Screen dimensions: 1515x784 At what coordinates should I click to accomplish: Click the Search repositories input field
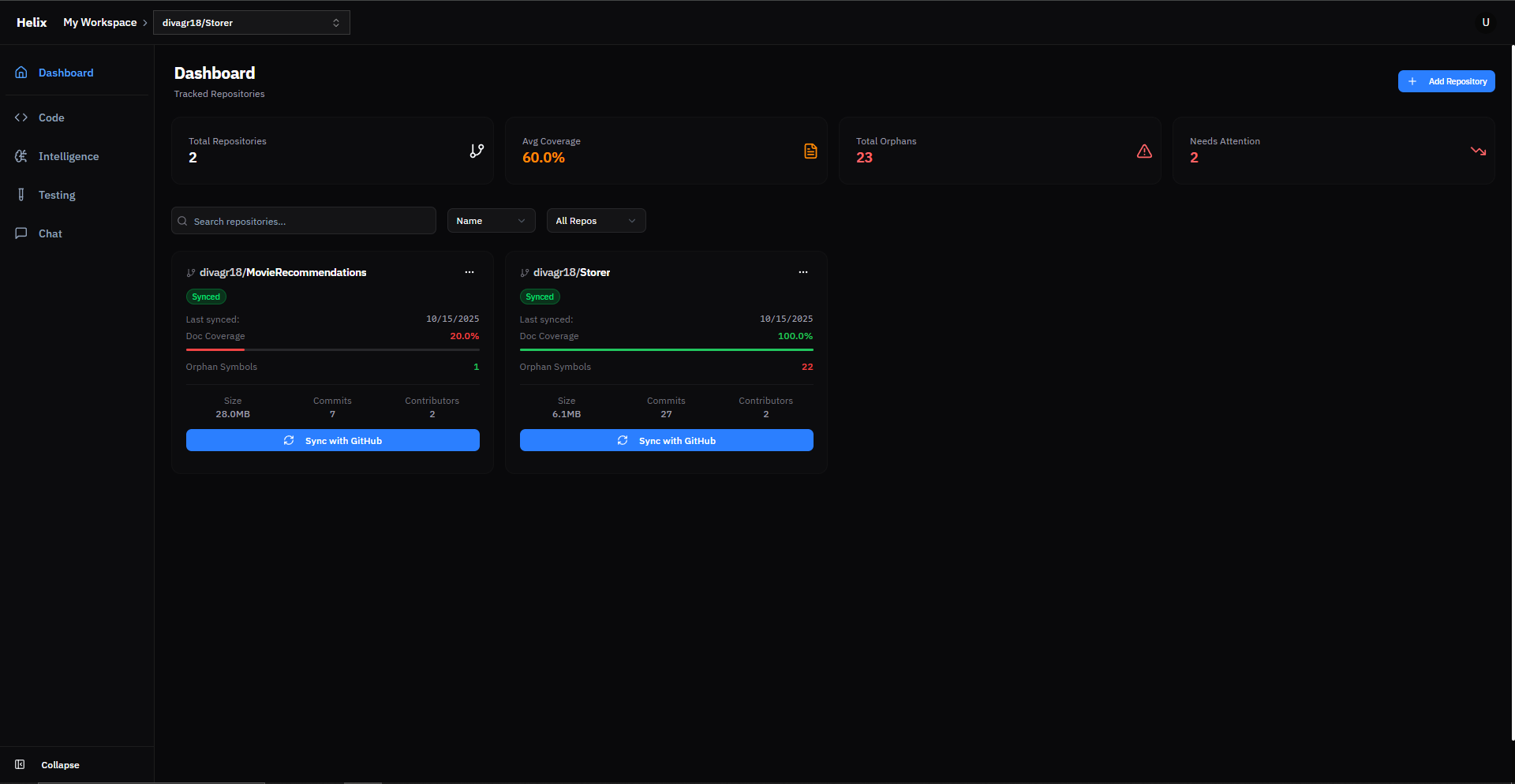304,221
